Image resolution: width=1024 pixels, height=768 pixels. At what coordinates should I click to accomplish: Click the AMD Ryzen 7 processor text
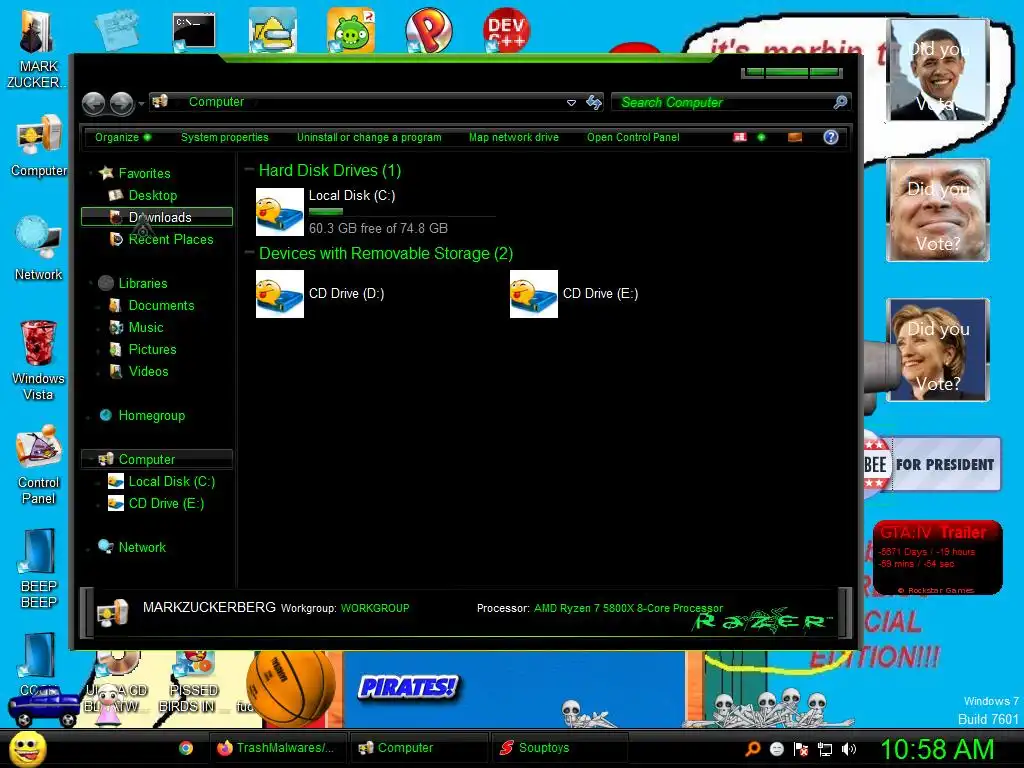coord(628,608)
